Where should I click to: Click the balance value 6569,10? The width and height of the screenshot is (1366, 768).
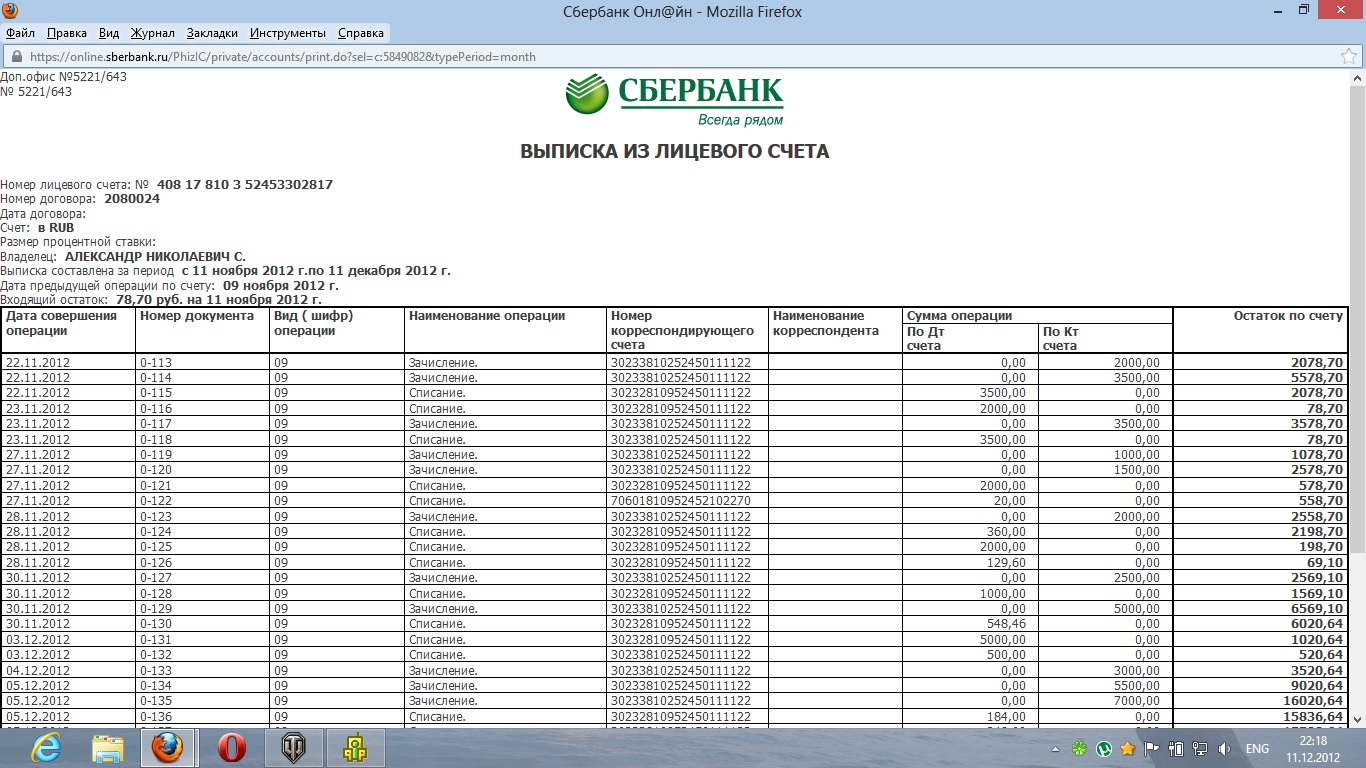click(x=1316, y=609)
